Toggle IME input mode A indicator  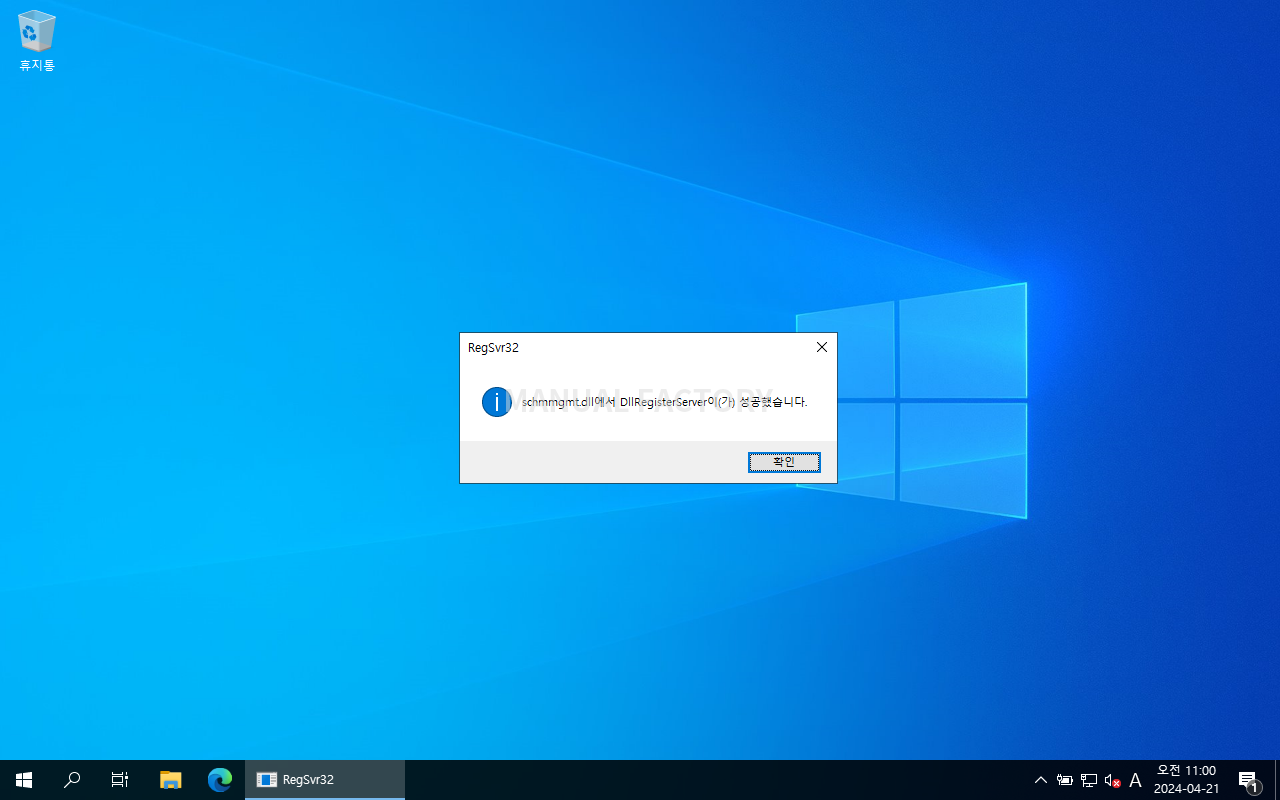click(x=1135, y=780)
